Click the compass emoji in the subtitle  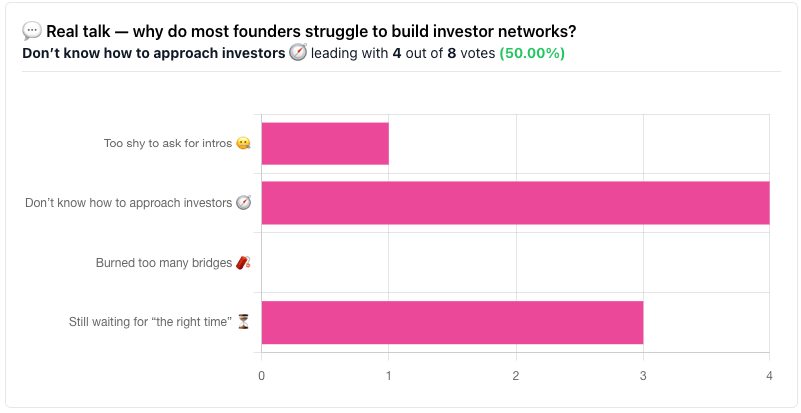[298, 53]
